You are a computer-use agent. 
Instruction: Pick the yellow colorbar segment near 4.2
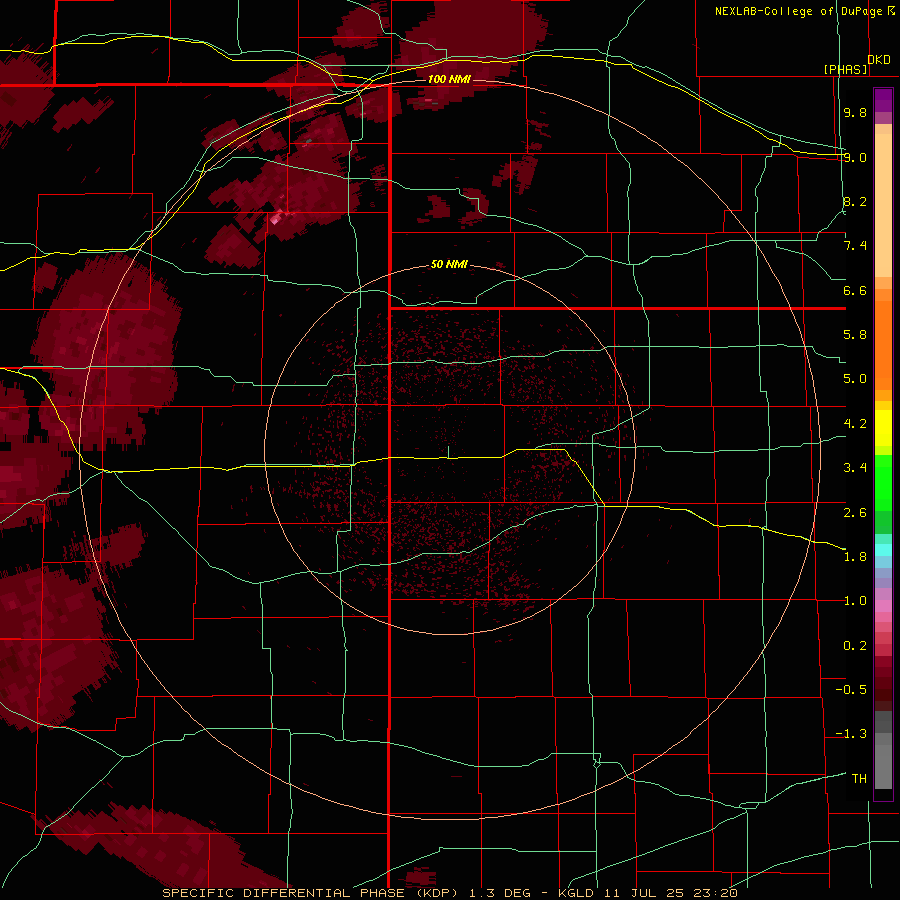click(883, 428)
